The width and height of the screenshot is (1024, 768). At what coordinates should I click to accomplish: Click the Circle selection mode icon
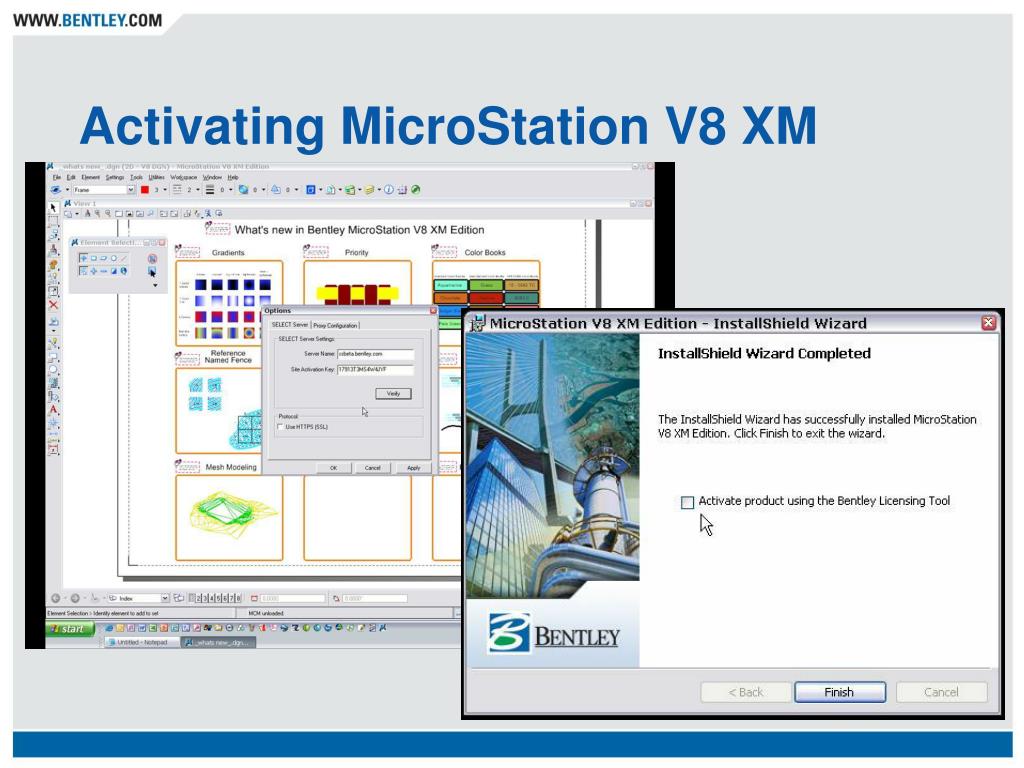click(x=114, y=258)
